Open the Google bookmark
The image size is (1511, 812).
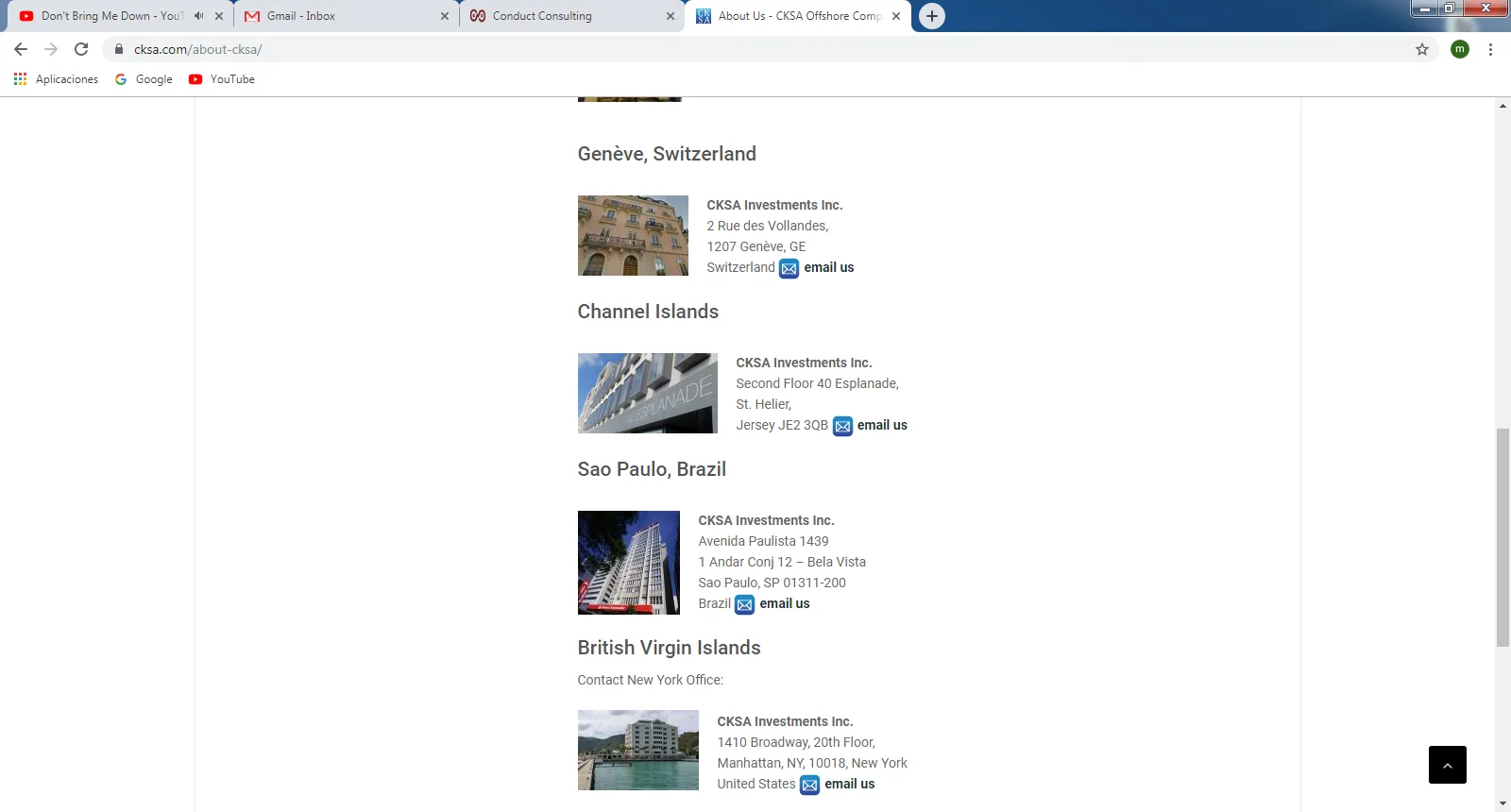click(144, 79)
